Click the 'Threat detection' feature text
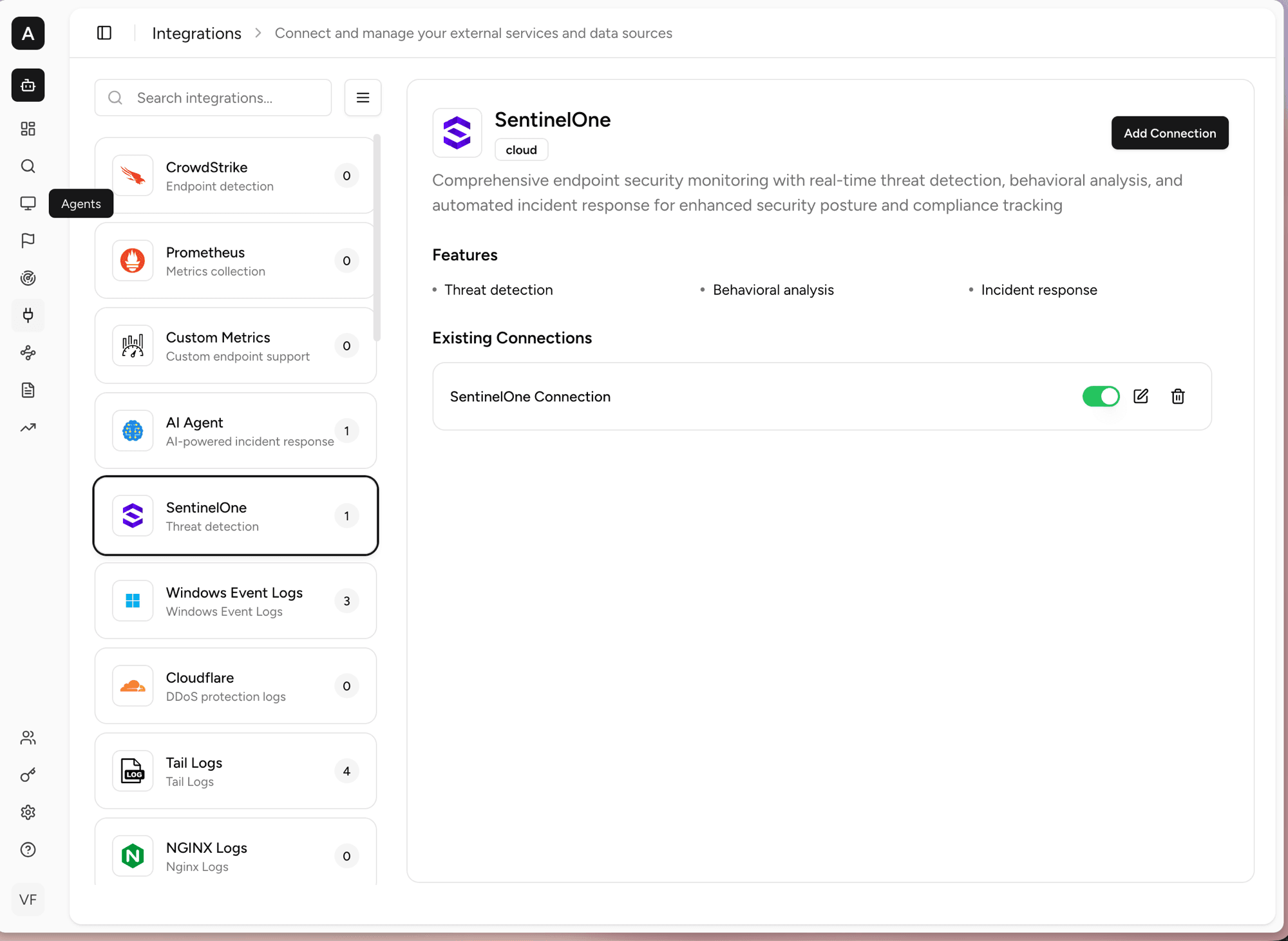 (x=498, y=290)
